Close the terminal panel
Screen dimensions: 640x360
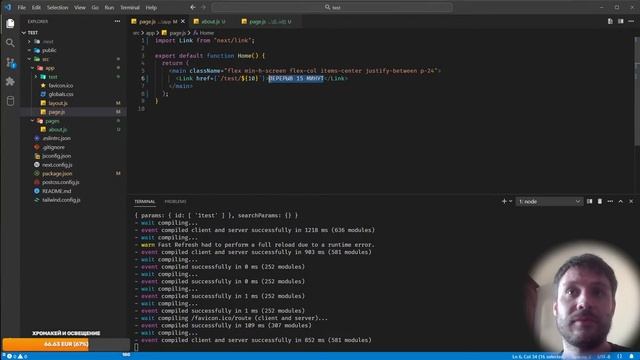click(631, 201)
